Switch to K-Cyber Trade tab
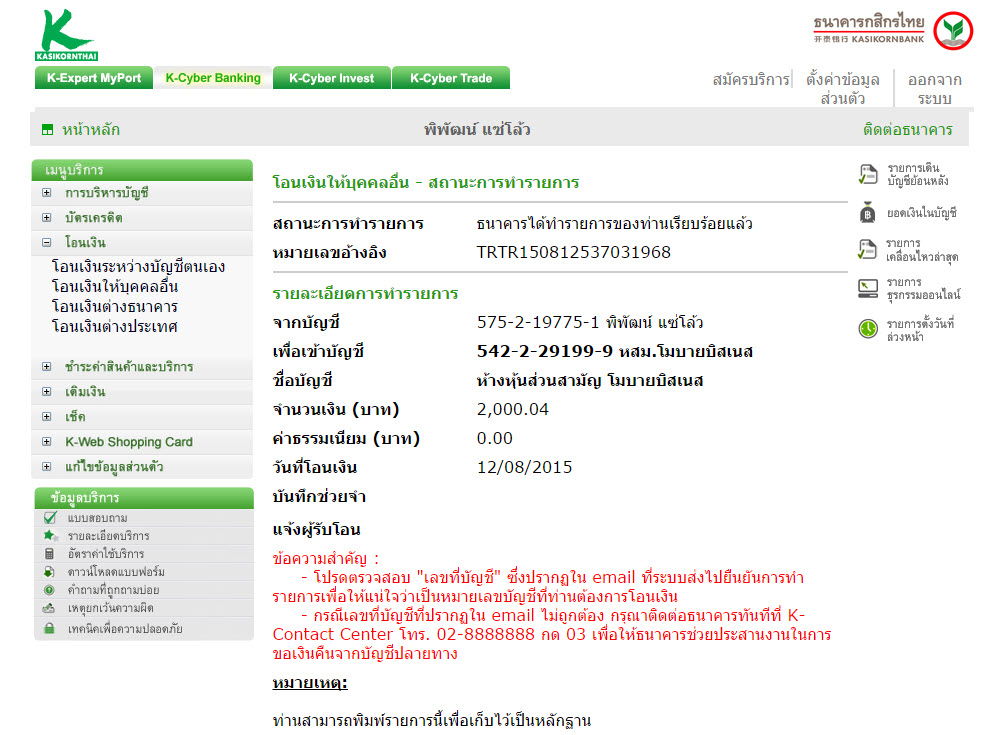Image resolution: width=1001 pixels, height=735 pixels. coord(451,77)
